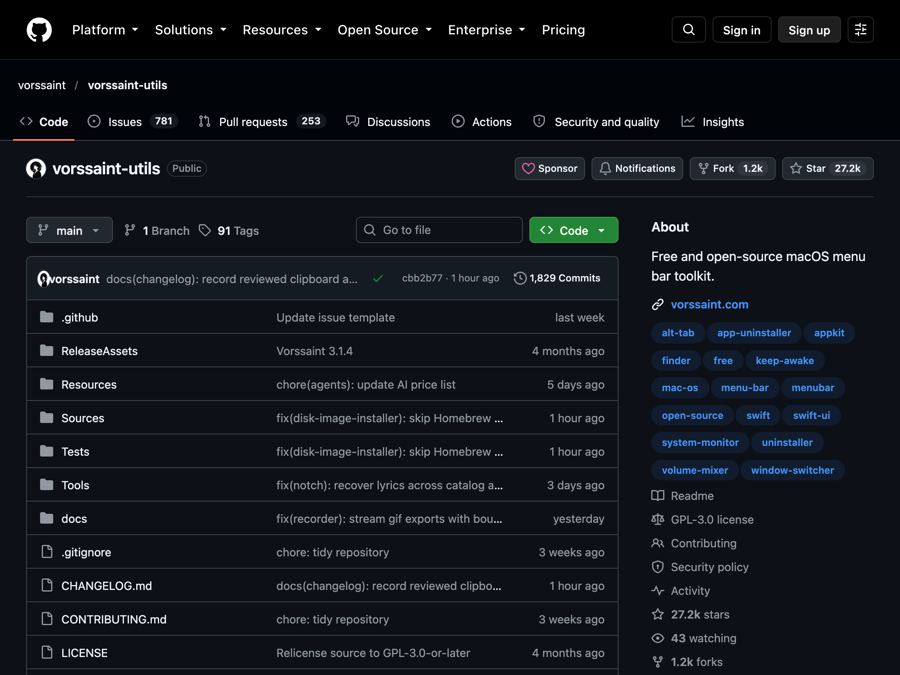This screenshot has width=900, height=675.
Task: Click the 1,829 Commits history icon
Action: 520,278
